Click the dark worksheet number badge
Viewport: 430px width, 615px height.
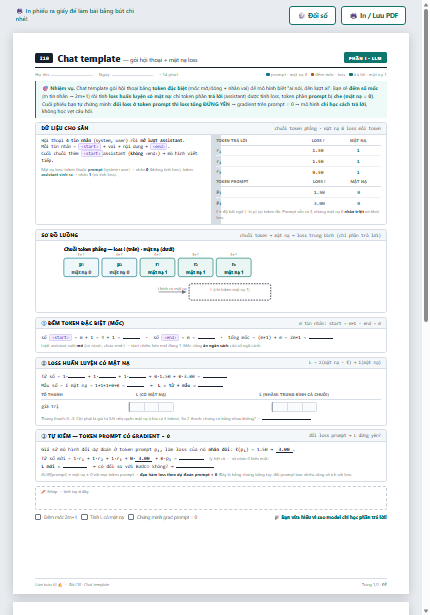[x=44, y=58]
